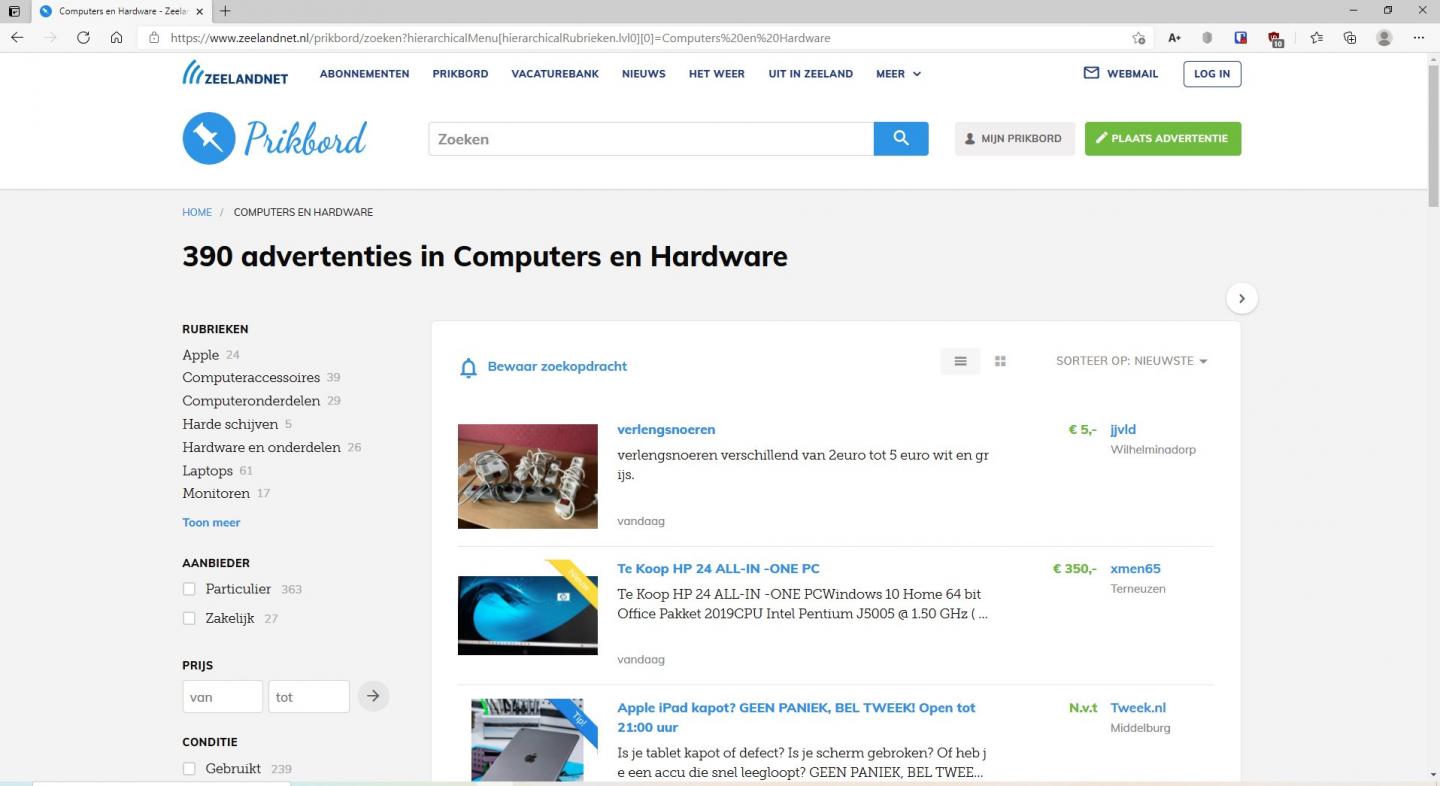Filter by Computeronderdelen rubriek

click(251, 401)
